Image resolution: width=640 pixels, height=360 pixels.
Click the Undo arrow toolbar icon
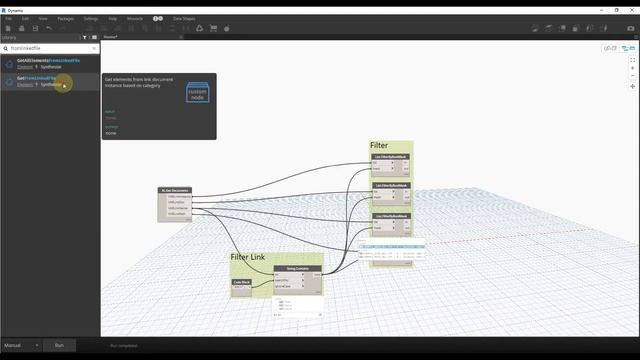tap(49, 28)
